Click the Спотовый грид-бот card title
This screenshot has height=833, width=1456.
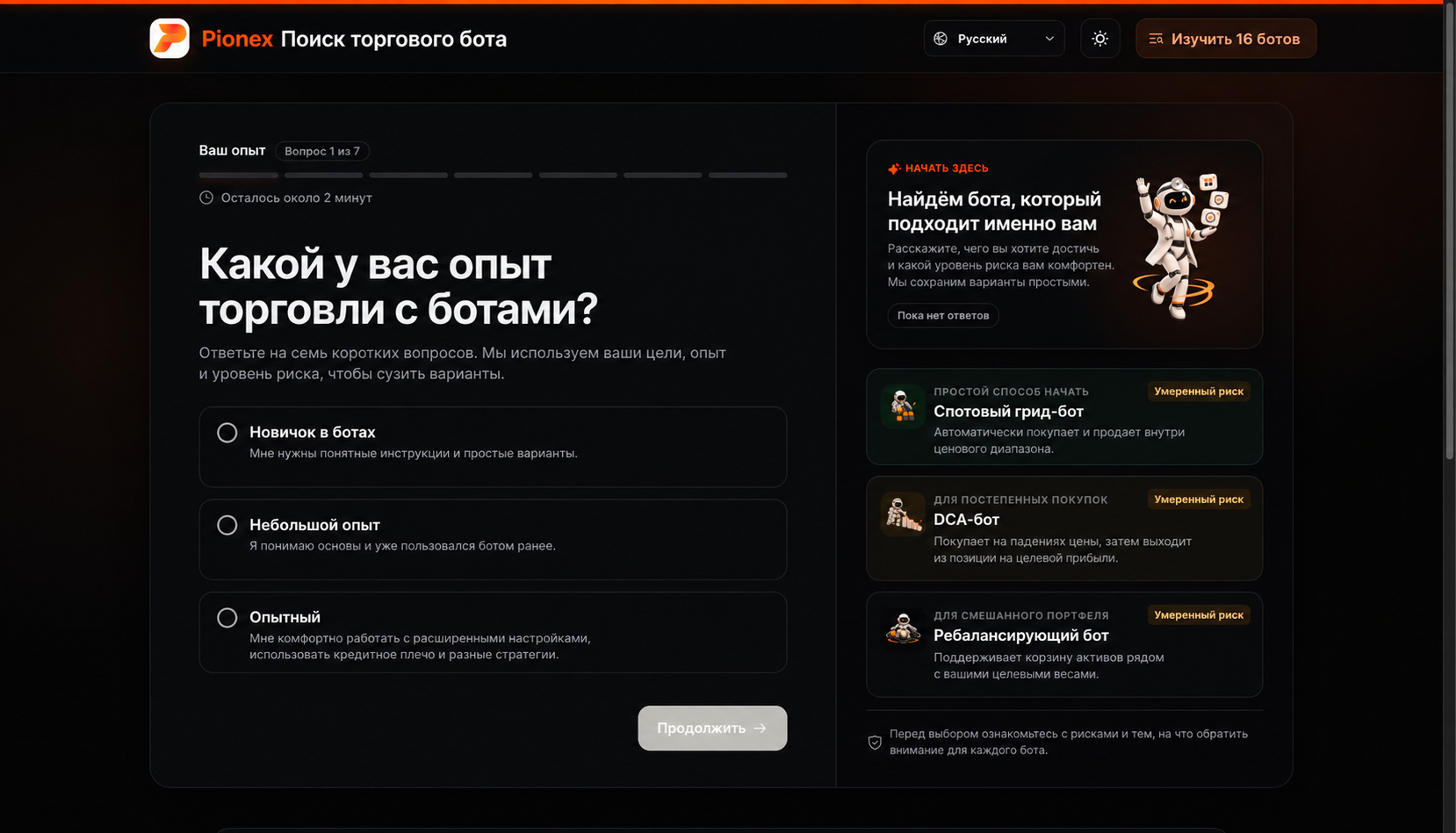point(1009,411)
